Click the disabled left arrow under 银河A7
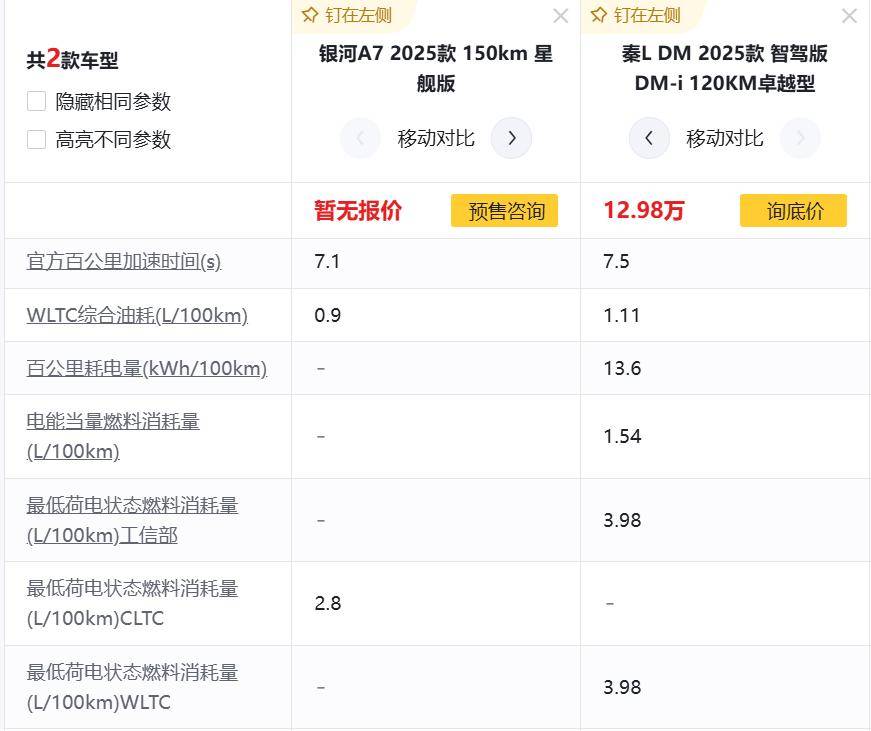 360,138
